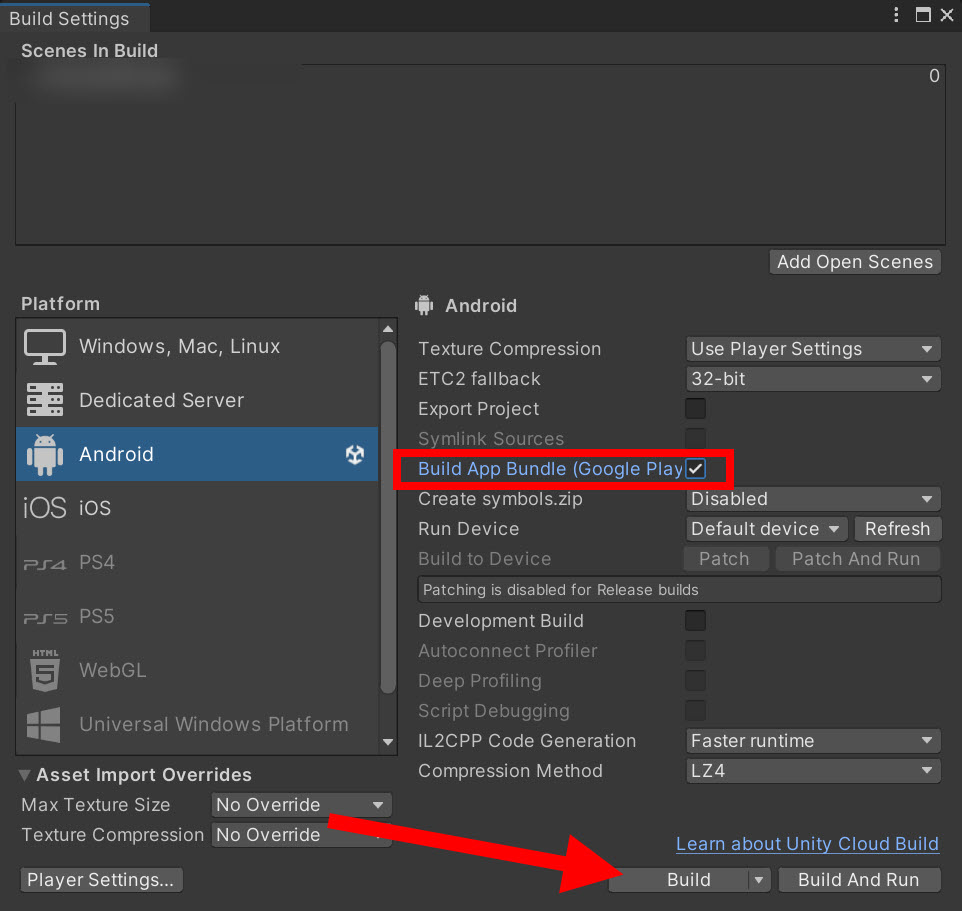Select the PS4 platform row
This screenshot has width=962, height=911.
[198, 563]
